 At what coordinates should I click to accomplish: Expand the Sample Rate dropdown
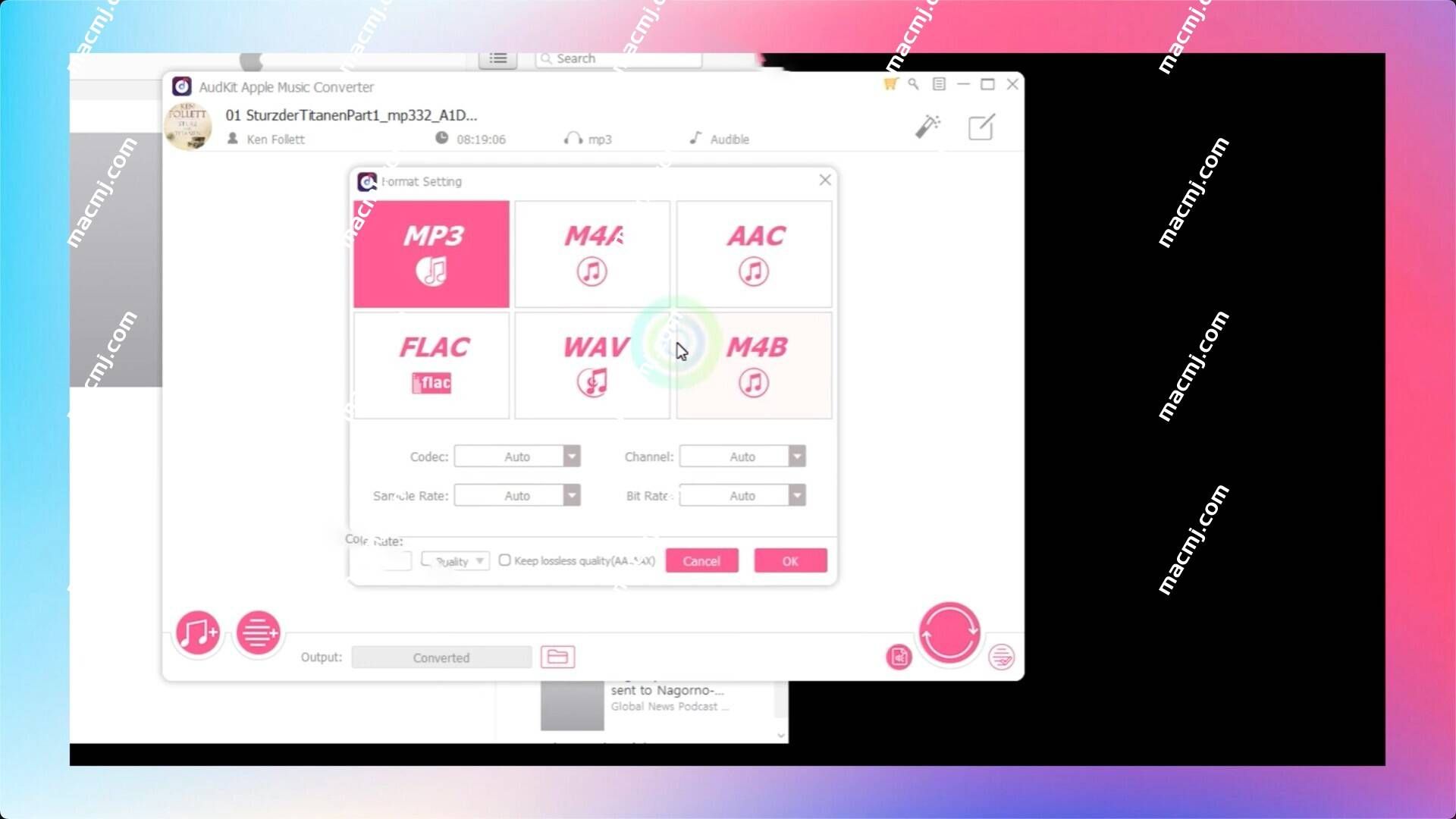571,495
